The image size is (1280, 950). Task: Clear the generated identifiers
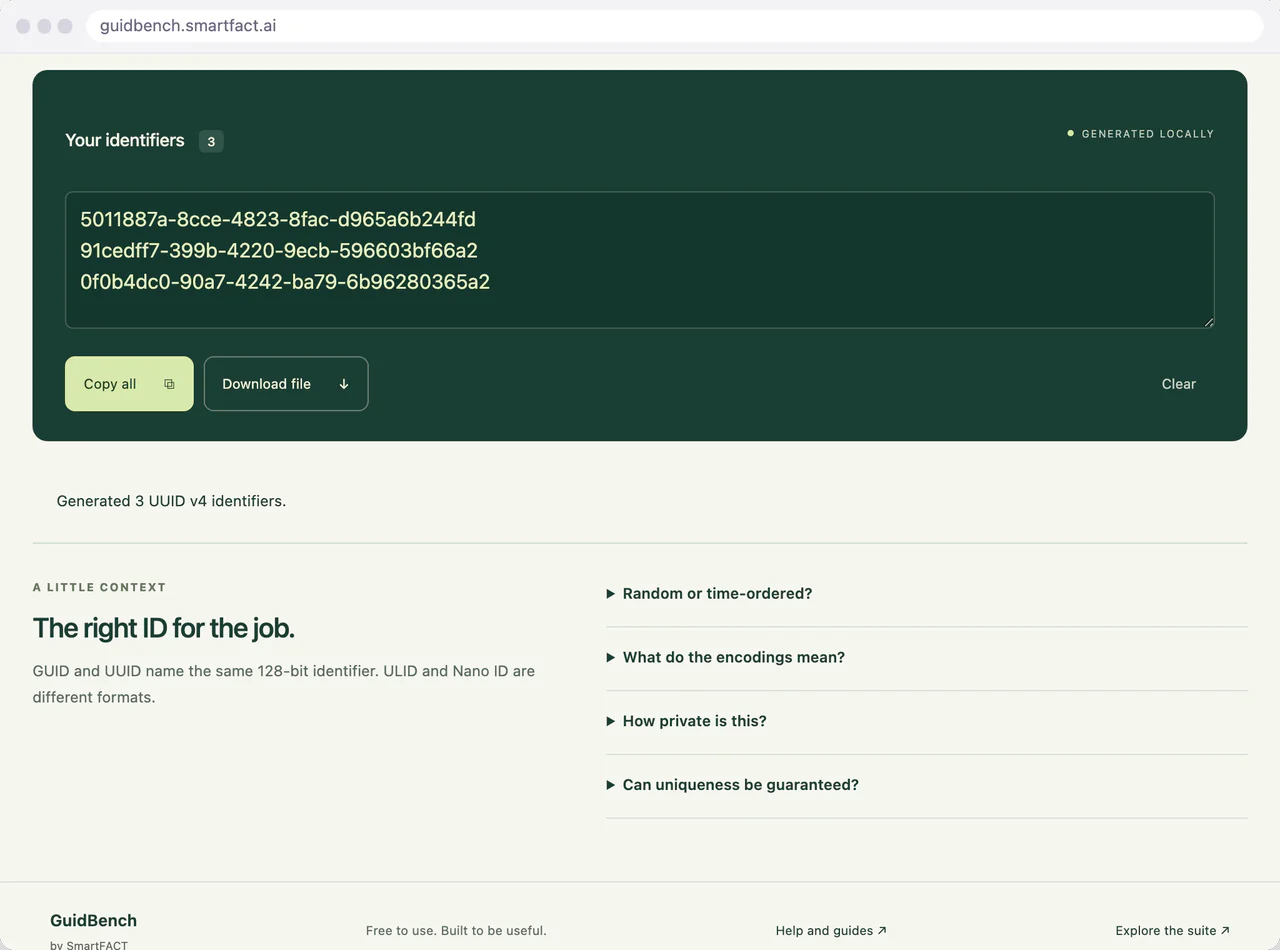(1178, 384)
